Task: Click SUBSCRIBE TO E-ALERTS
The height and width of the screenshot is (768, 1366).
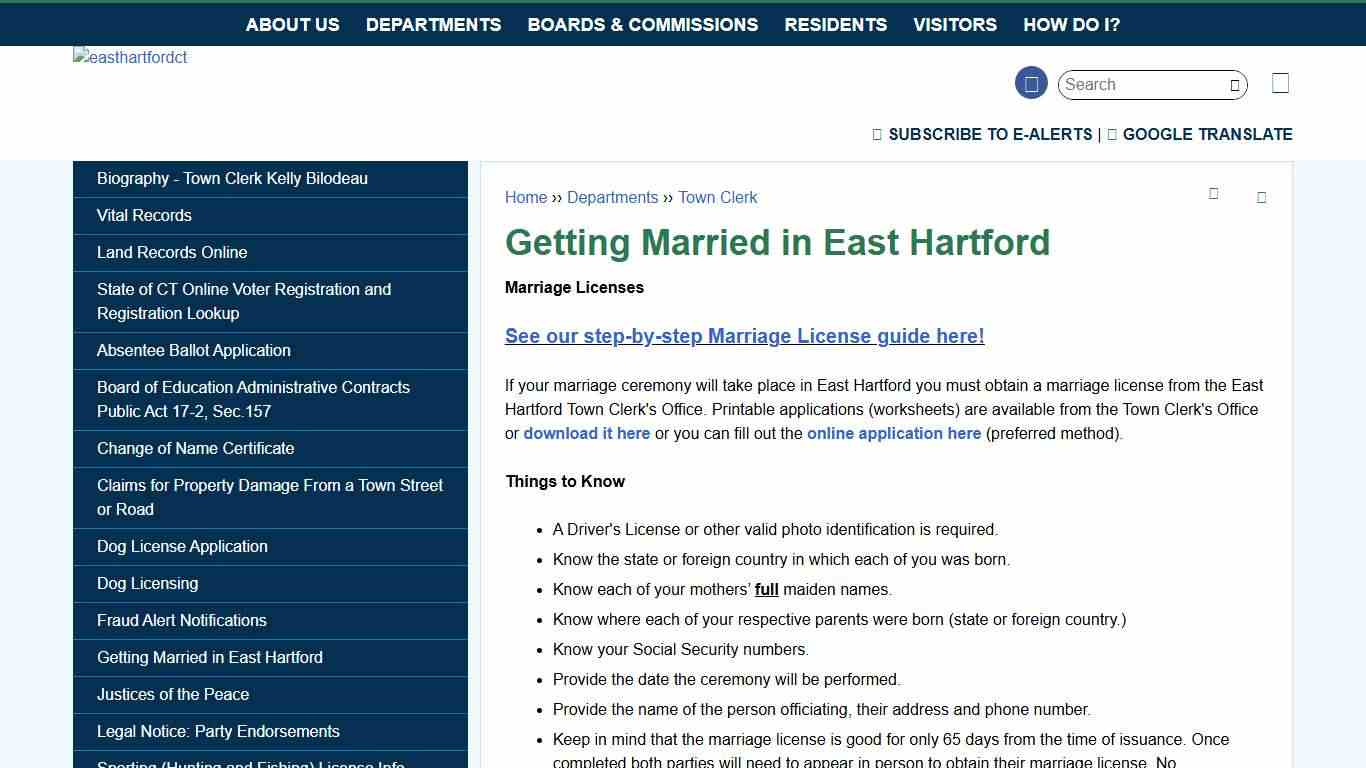Action: [x=990, y=134]
